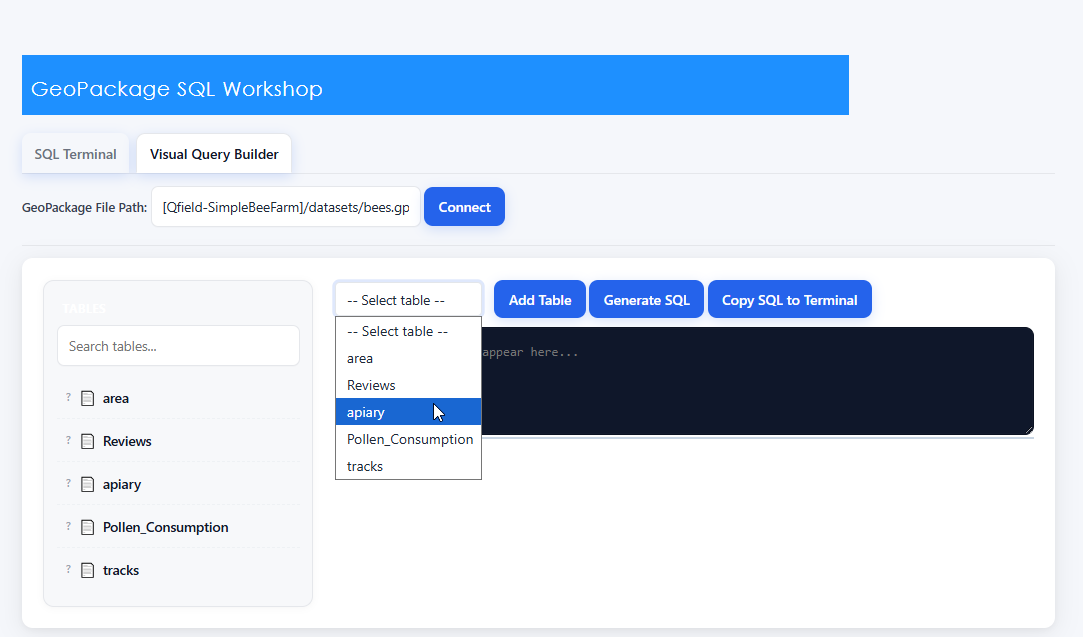Collapse the Select table combo box

(408, 300)
